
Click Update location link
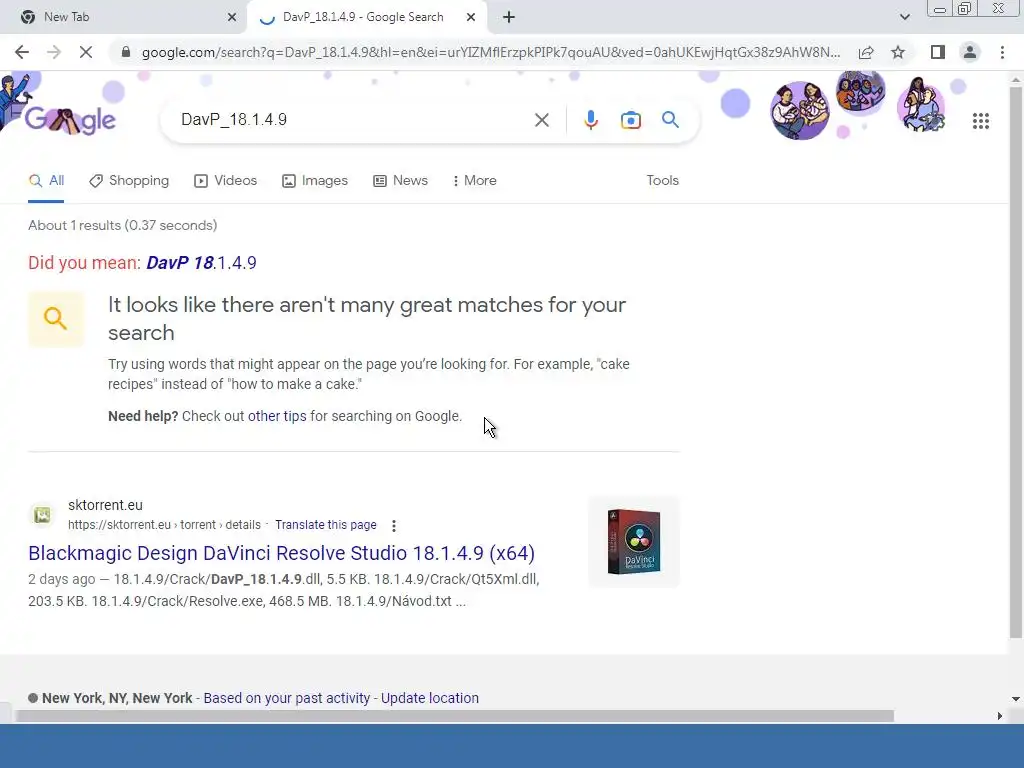tap(430, 698)
